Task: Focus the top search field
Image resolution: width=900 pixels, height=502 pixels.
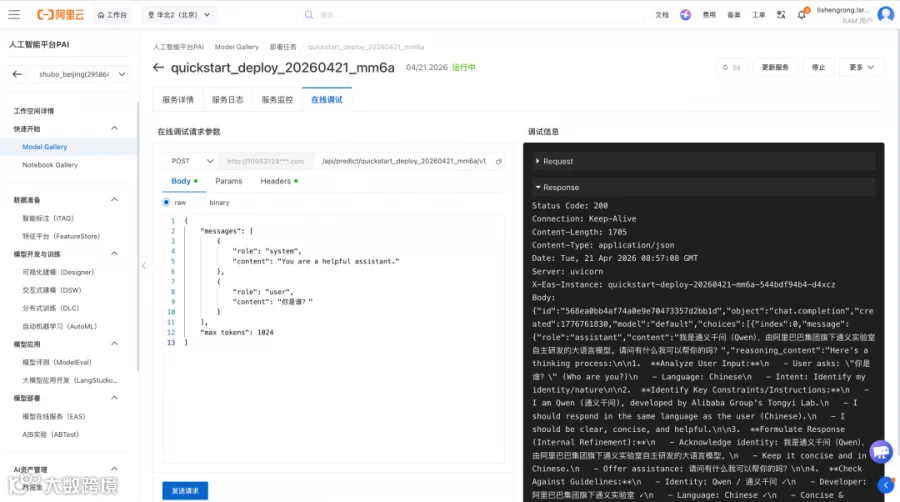Action: [471, 15]
